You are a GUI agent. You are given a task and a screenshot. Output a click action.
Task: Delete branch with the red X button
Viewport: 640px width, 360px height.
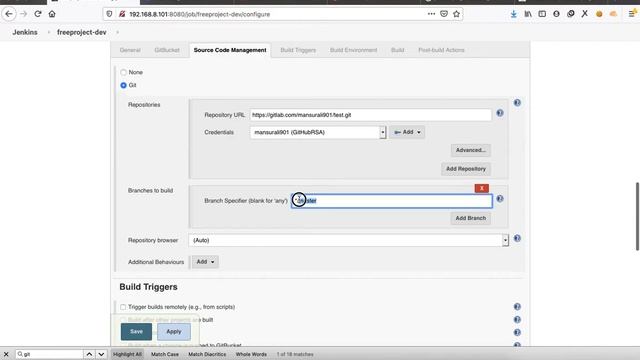point(482,188)
